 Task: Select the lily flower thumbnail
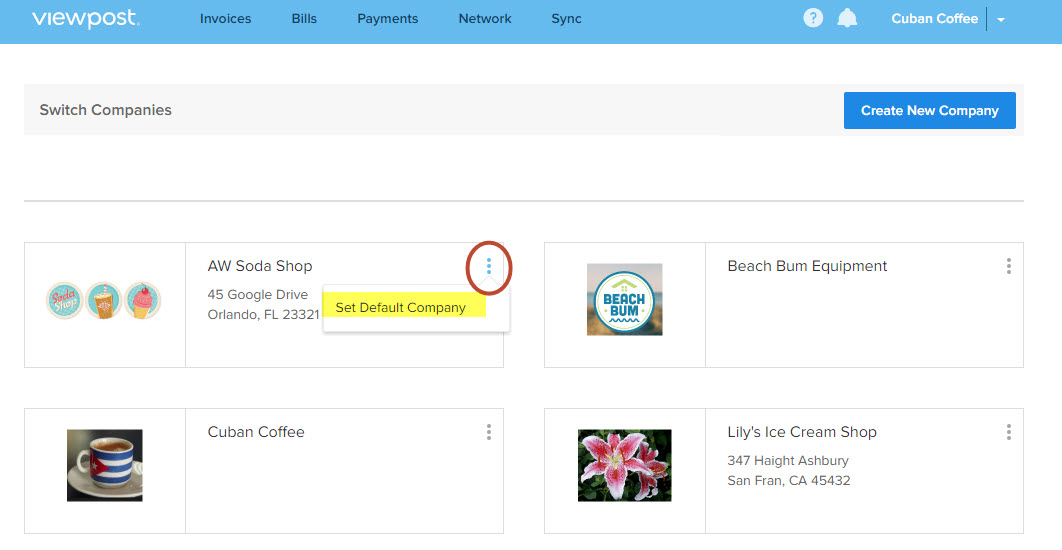click(x=624, y=465)
